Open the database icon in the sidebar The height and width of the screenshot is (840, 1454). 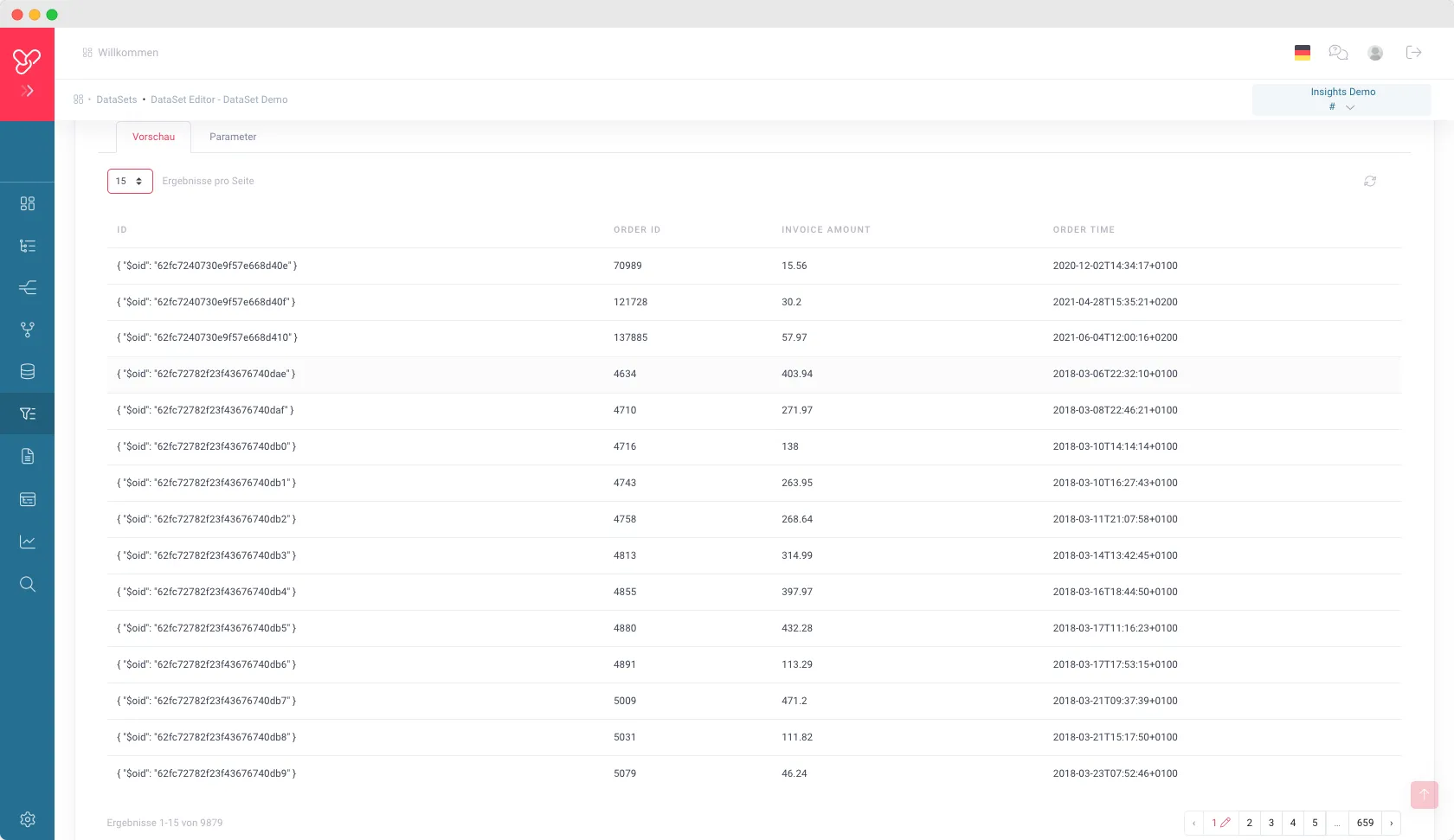click(x=28, y=372)
